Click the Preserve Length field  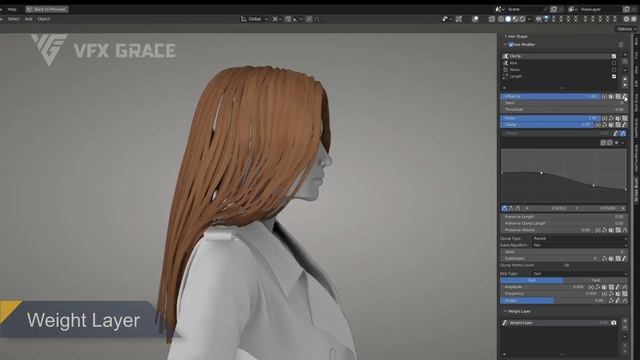[x=564, y=217]
